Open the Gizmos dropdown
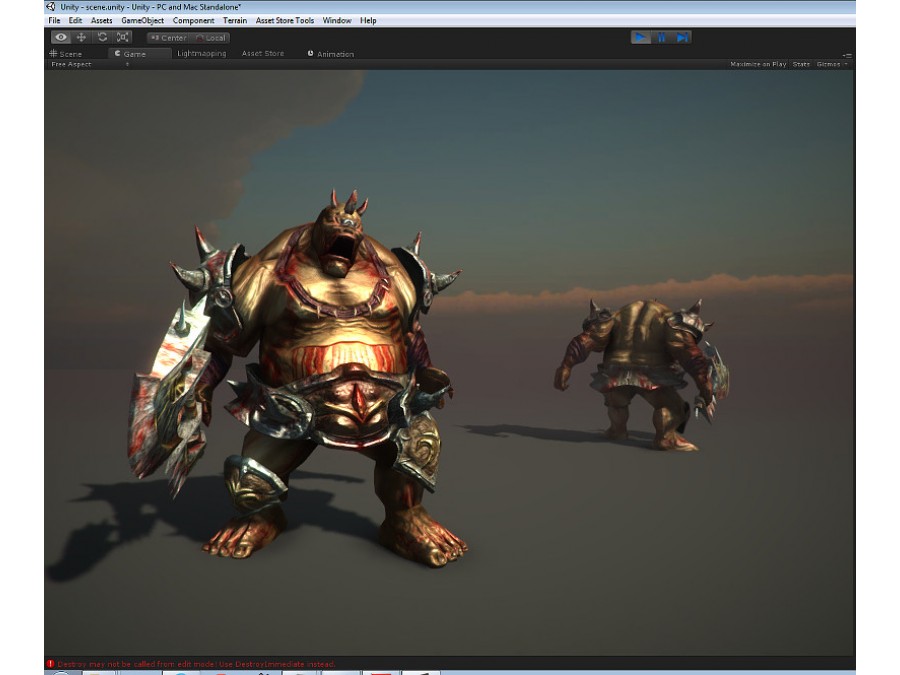Viewport: 900px width, 675px height. coord(831,64)
